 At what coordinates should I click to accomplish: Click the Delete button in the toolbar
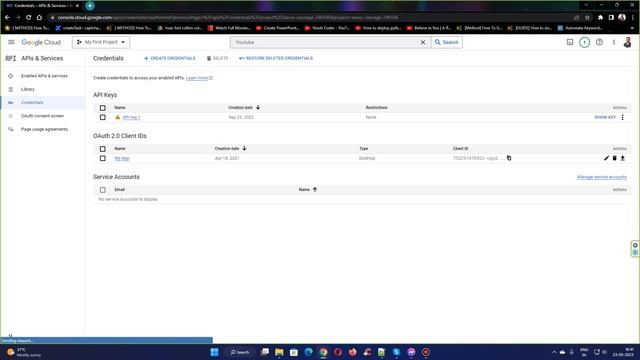coord(217,58)
